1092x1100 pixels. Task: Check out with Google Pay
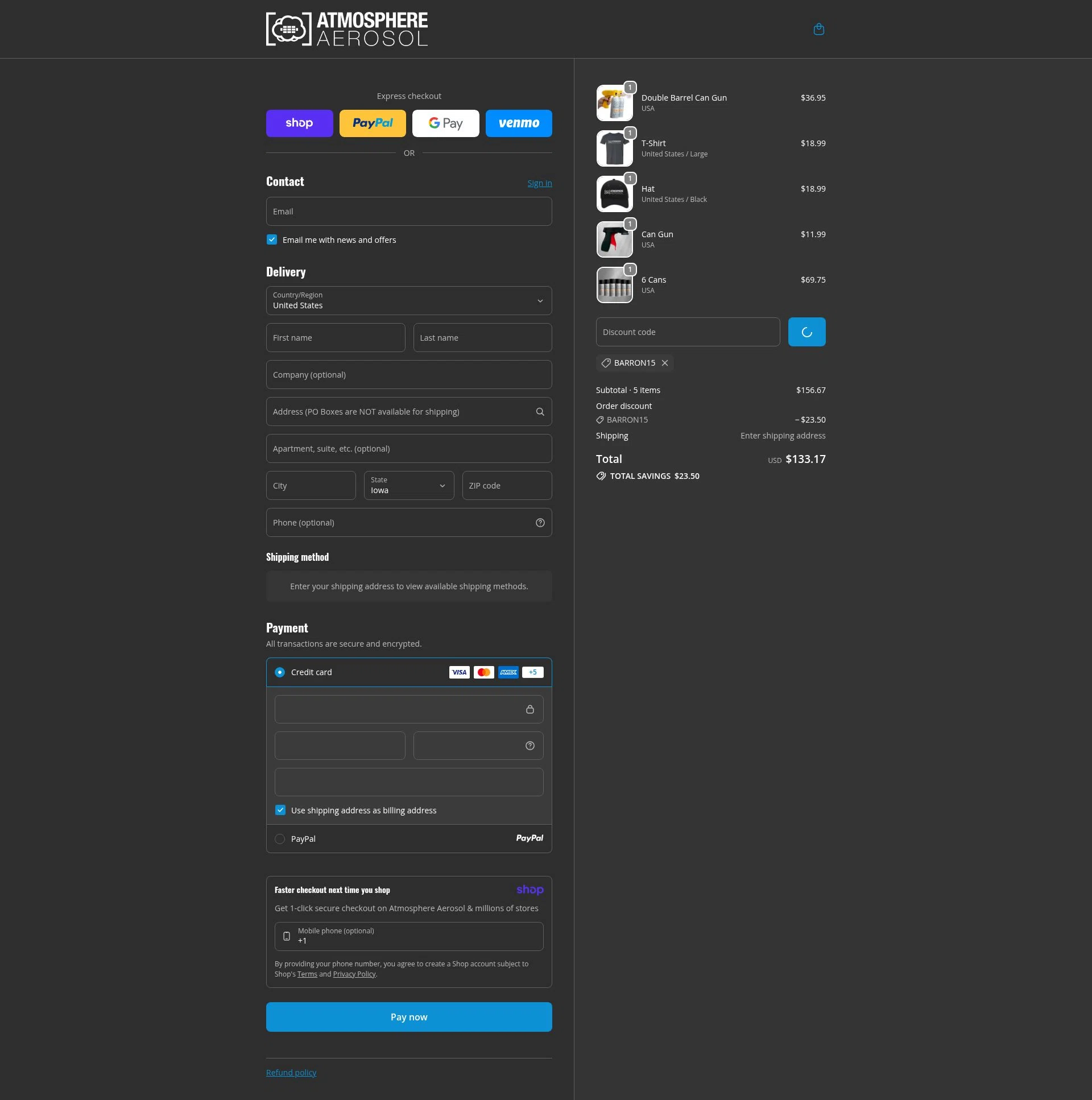coord(445,123)
